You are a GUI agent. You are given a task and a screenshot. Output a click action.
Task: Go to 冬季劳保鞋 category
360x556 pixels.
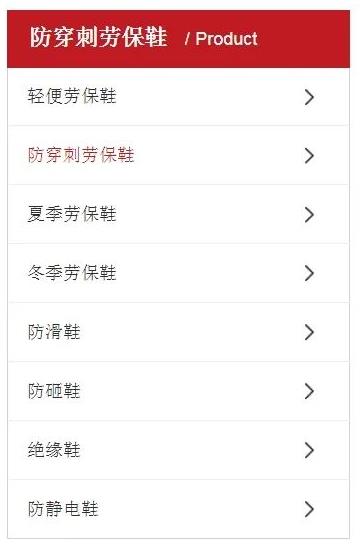click(x=72, y=273)
